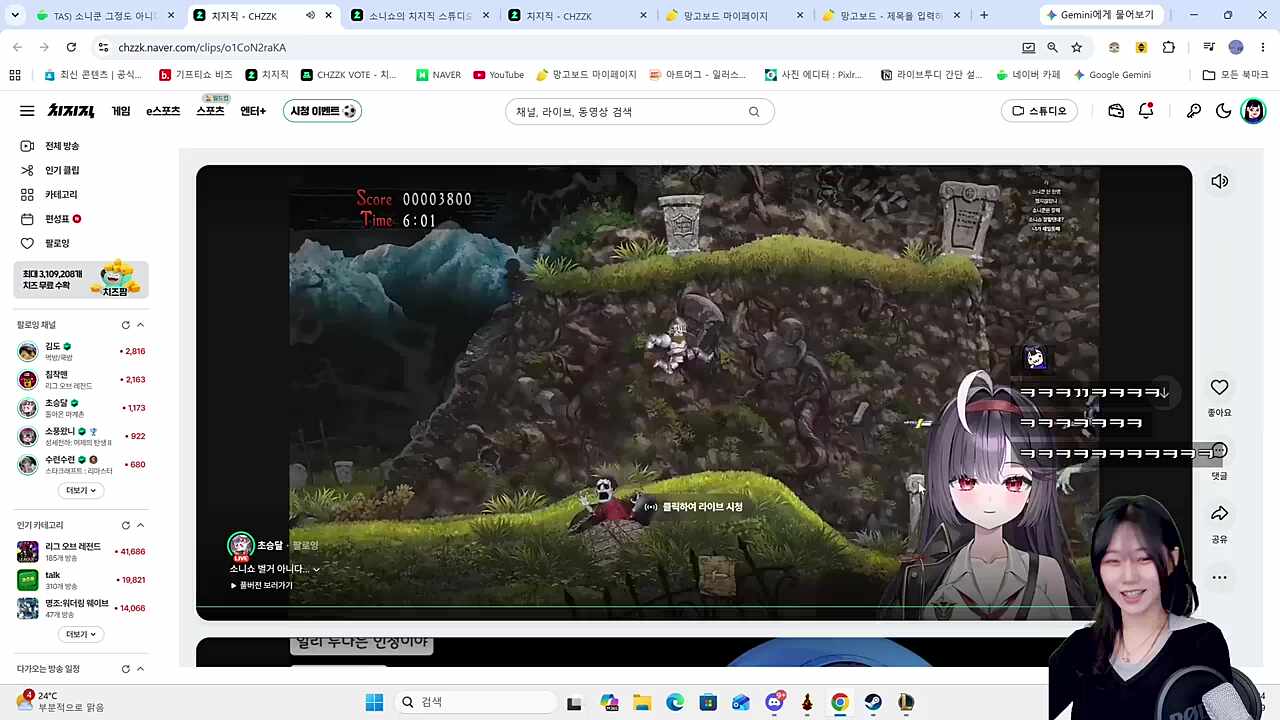Click 풀버전 보러가기 link on the clip
Image resolution: width=1280 pixels, height=720 pixels.
pos(262,585)
